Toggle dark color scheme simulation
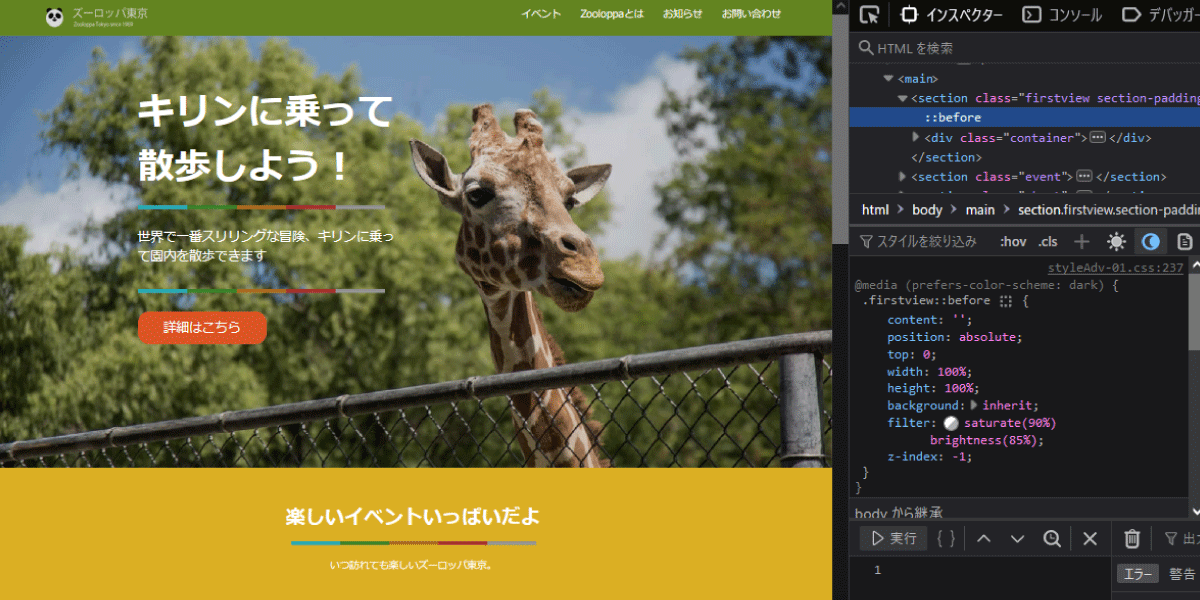The height and width of the screenshot is (600, 1200). click(1151, 241)
